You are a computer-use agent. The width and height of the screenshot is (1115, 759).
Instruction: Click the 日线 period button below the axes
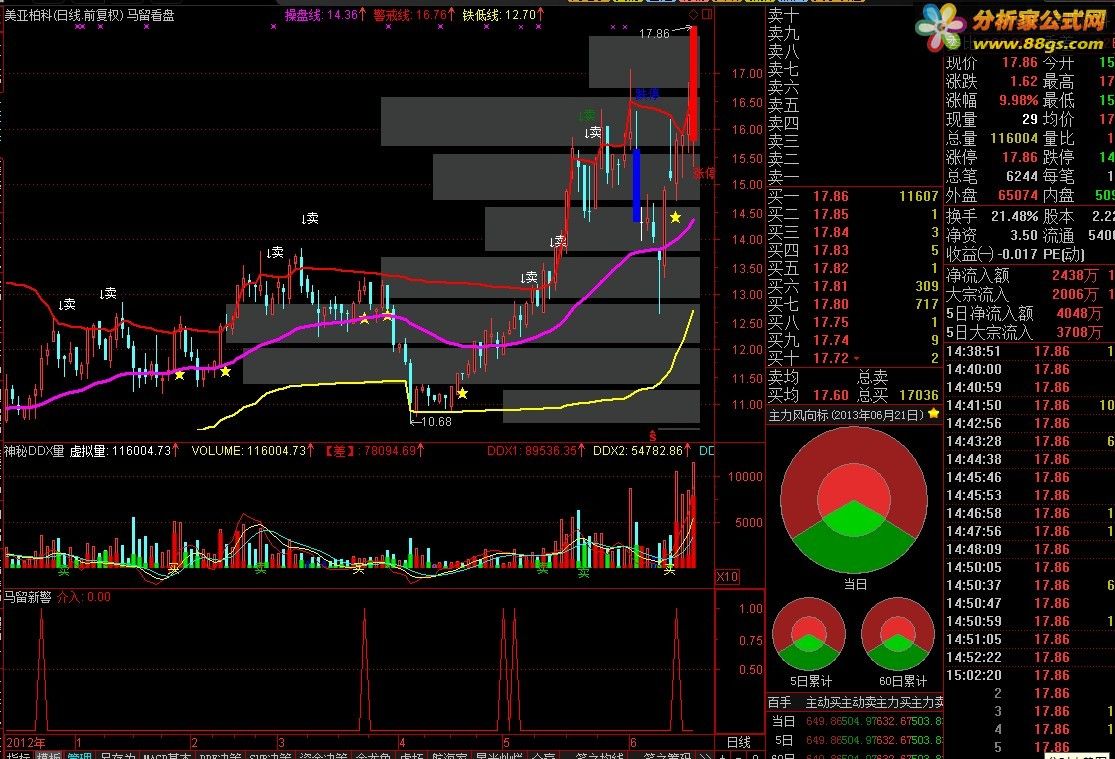click(739, 742)
